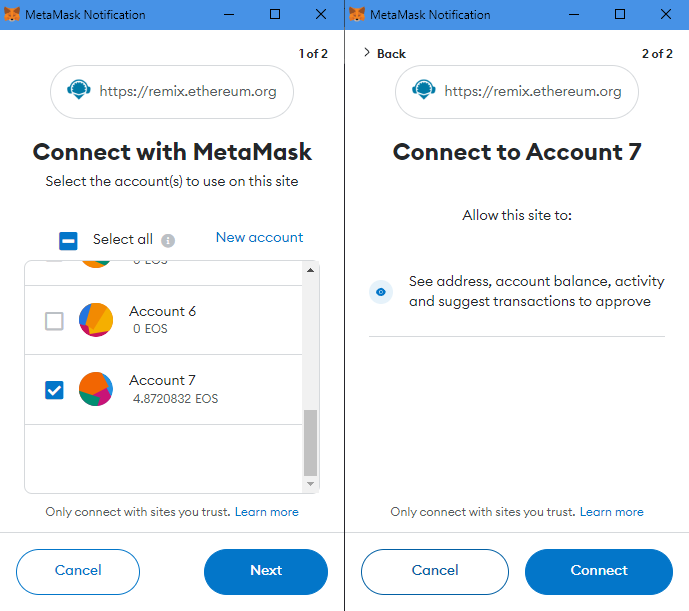689x611 pixels.
Task: Close the left MetaMask Notification window
Action: click(321, 15)
